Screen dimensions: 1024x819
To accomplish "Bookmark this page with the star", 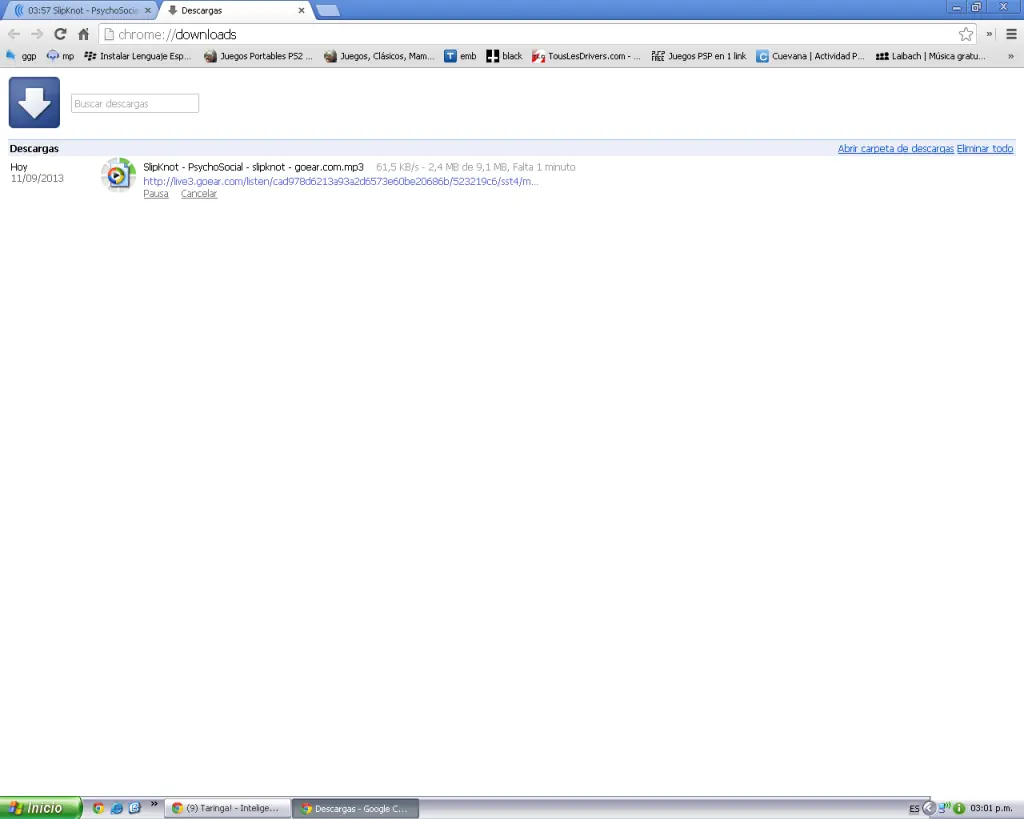I will click(966, 34).
